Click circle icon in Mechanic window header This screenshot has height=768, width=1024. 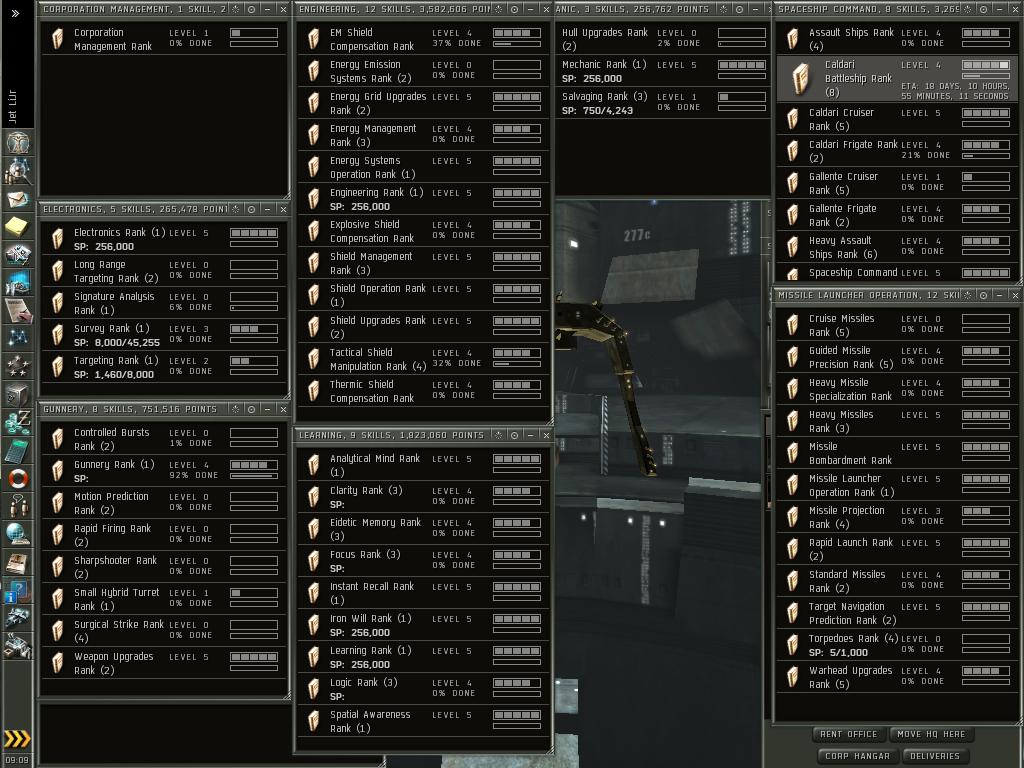click(739, 9)
